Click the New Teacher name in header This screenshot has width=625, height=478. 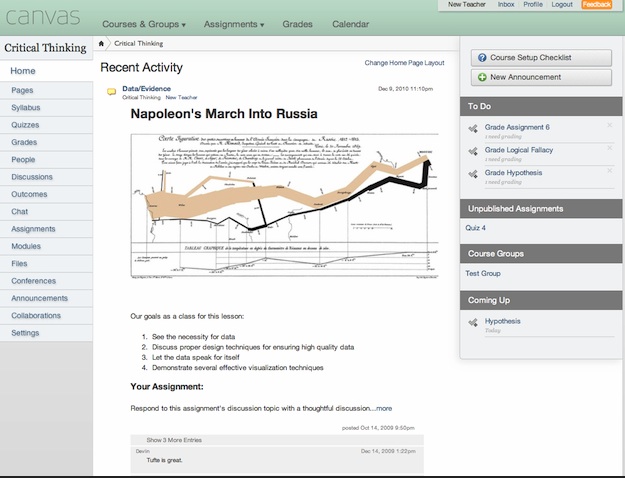[466, 4]
